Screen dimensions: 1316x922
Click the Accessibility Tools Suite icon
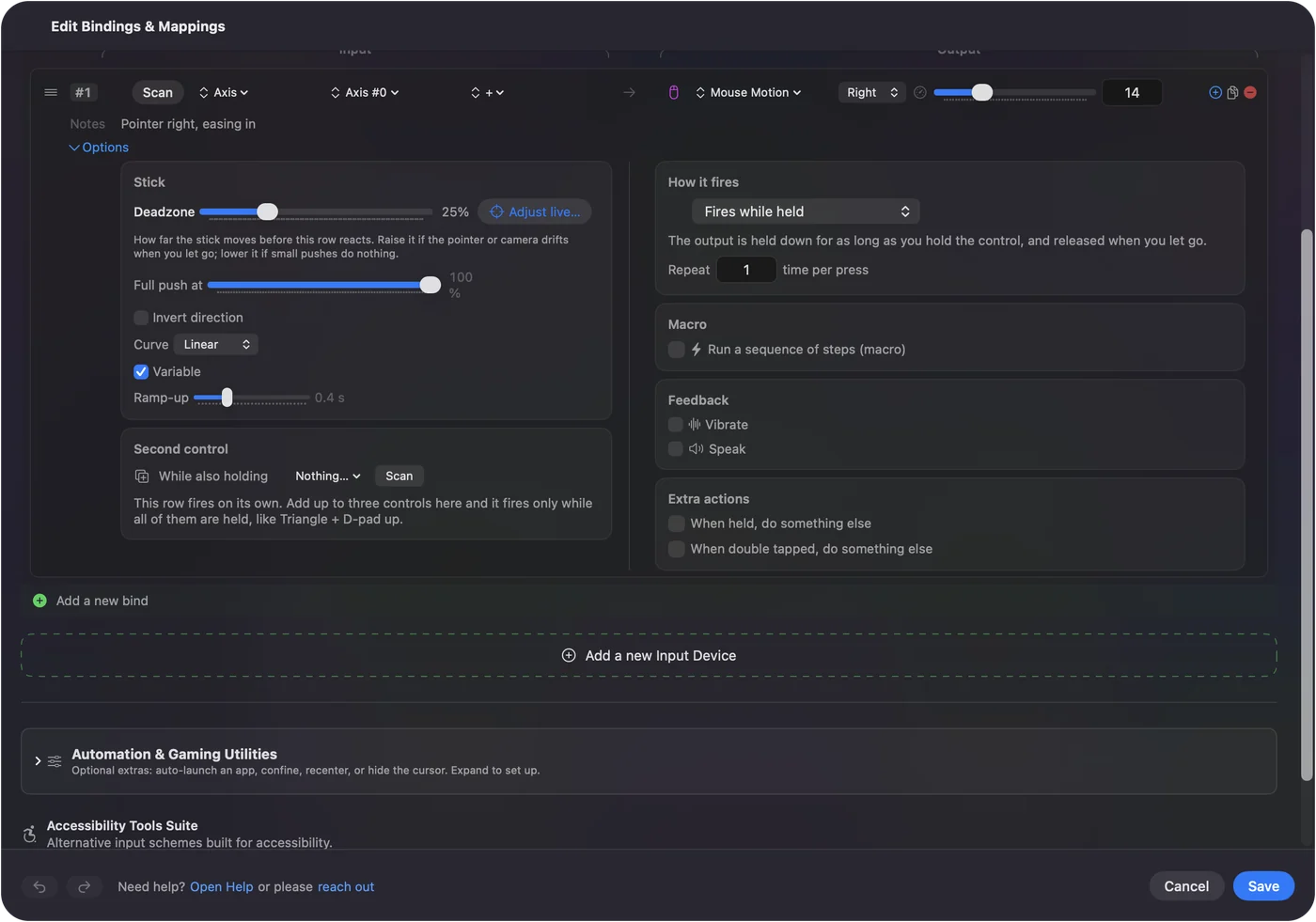click(30, 834)
